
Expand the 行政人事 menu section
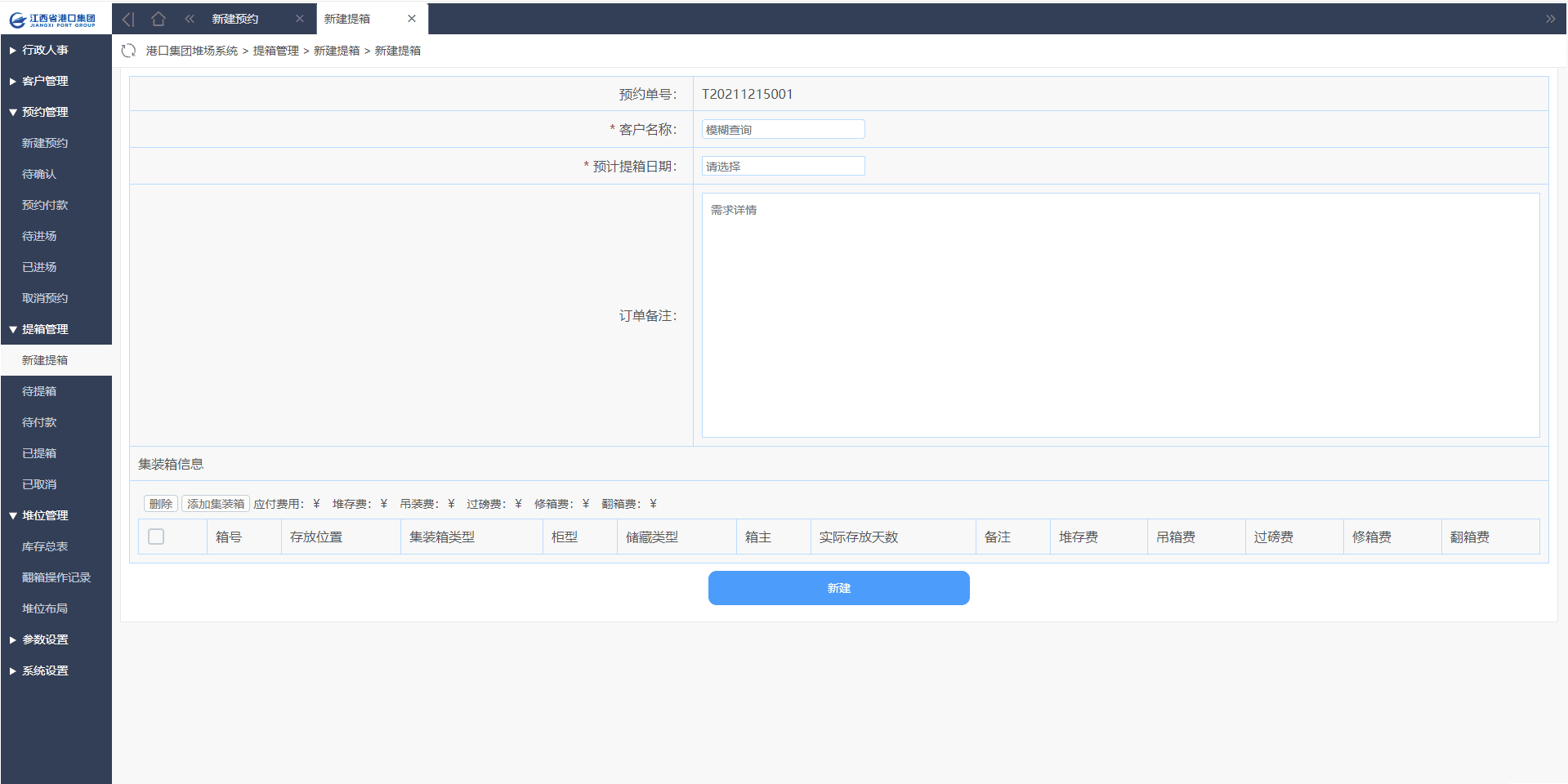pos(45,50)
